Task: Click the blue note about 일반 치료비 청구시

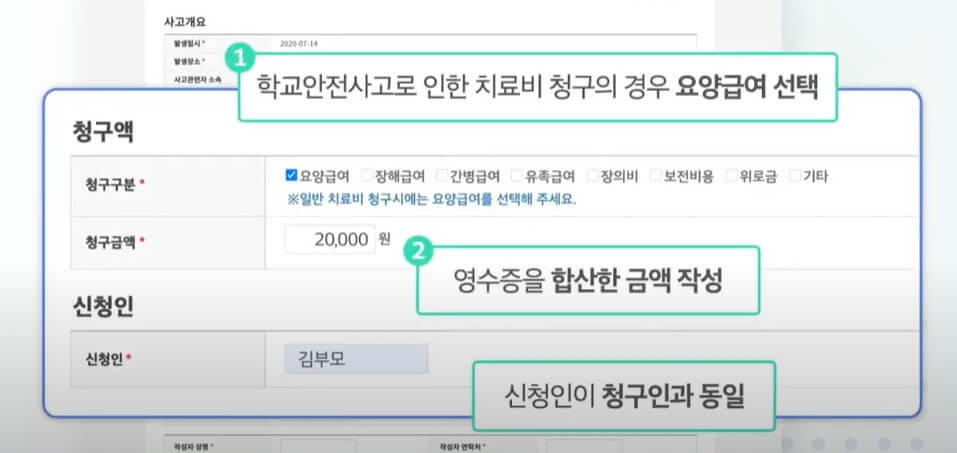Action: click(432, 200)
